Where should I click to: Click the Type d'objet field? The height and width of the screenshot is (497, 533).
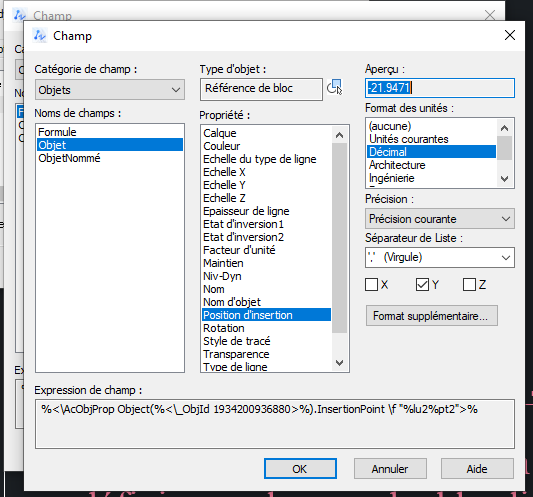[261, 89]
